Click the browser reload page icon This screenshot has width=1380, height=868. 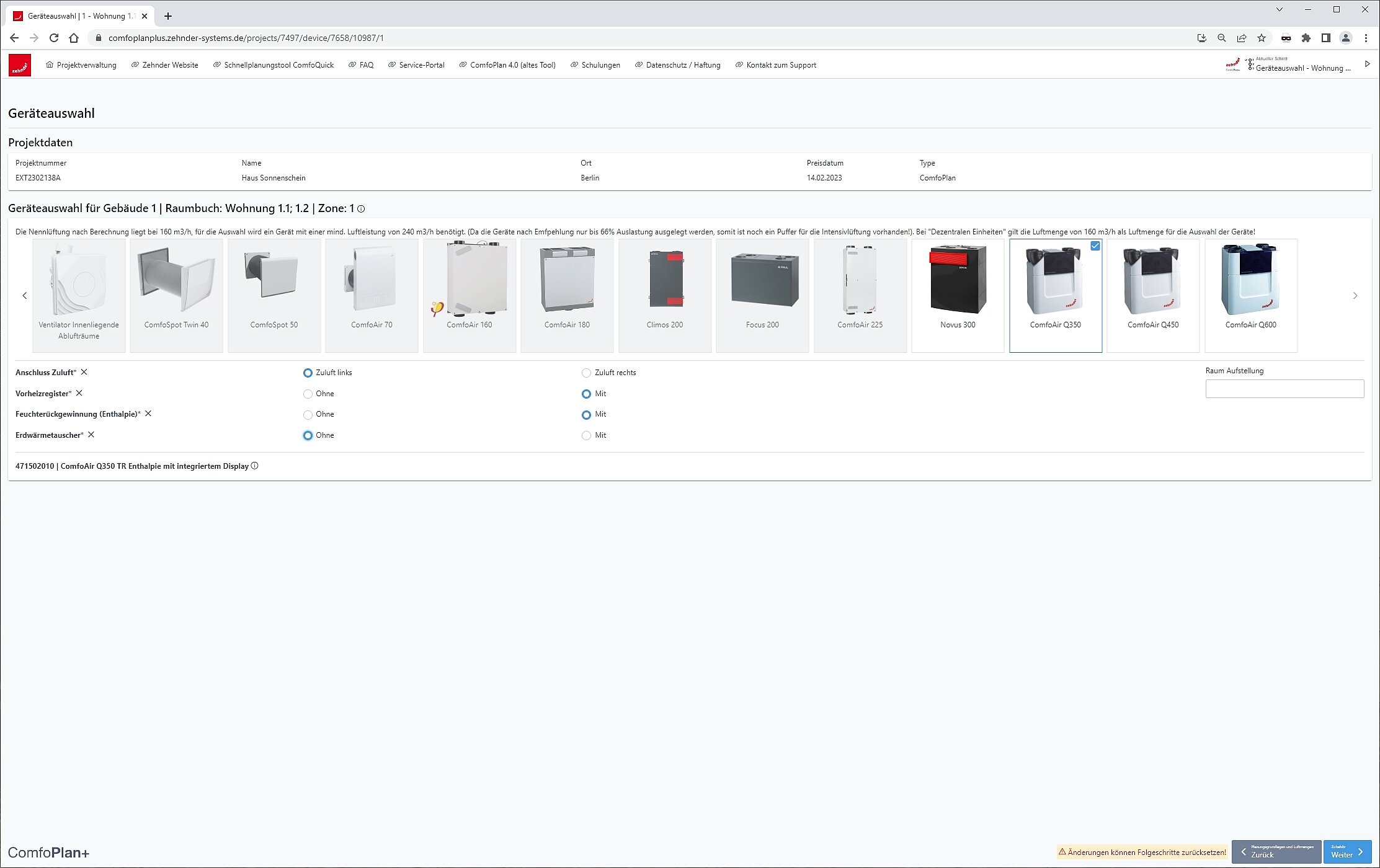pos(54,38)
